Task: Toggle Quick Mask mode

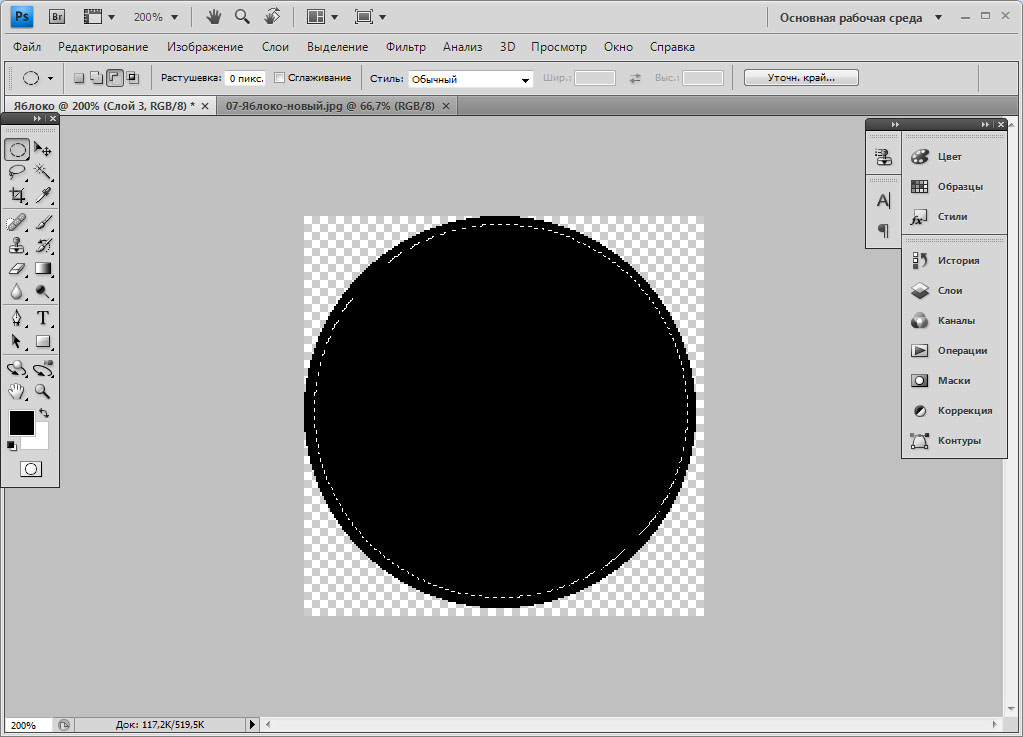Action: point(31,469)
